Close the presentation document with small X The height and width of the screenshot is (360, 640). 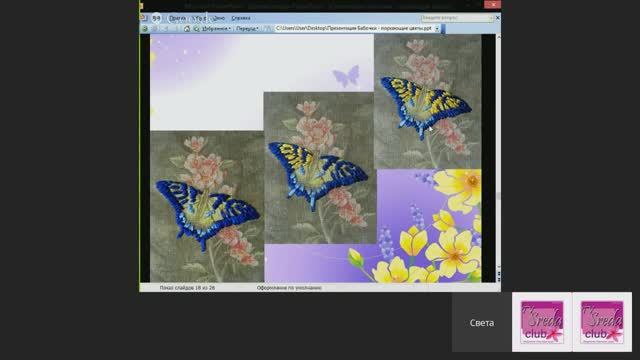(497, 18)
